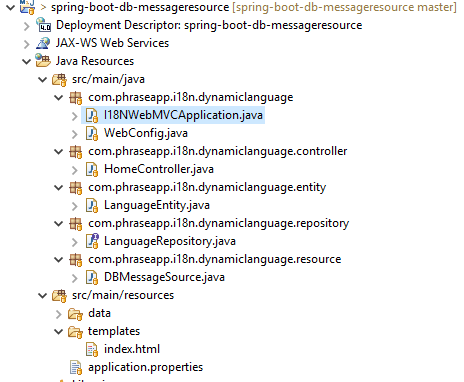
Task: Select 'Deployment Descriptor: spring-boot-db-messageresource' label
Action: [209, 25]
